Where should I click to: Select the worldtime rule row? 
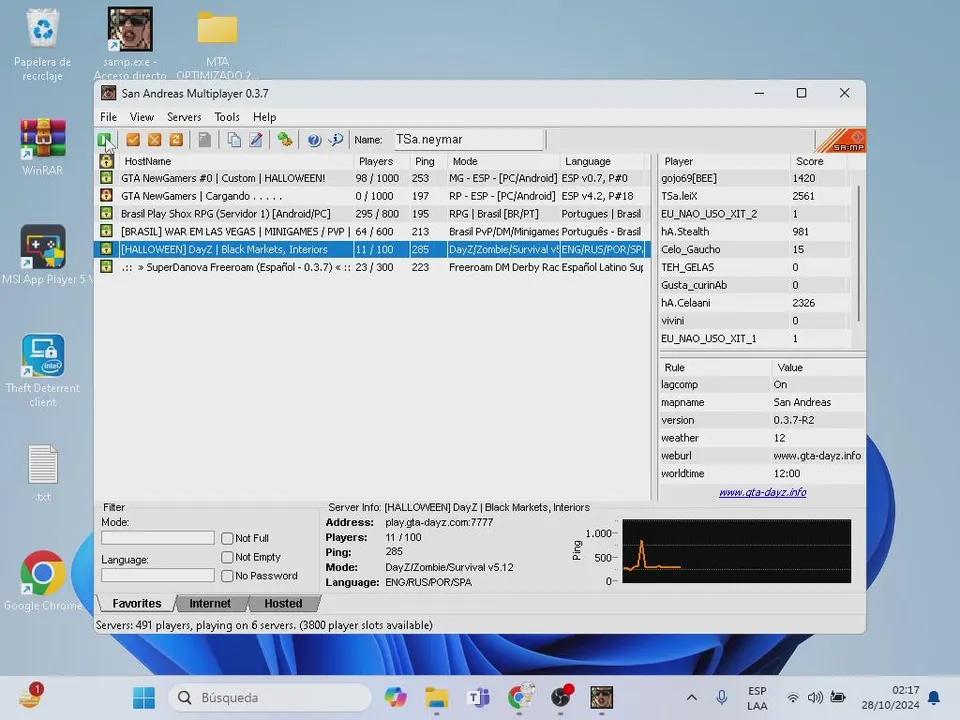click(x=762, y=473)
